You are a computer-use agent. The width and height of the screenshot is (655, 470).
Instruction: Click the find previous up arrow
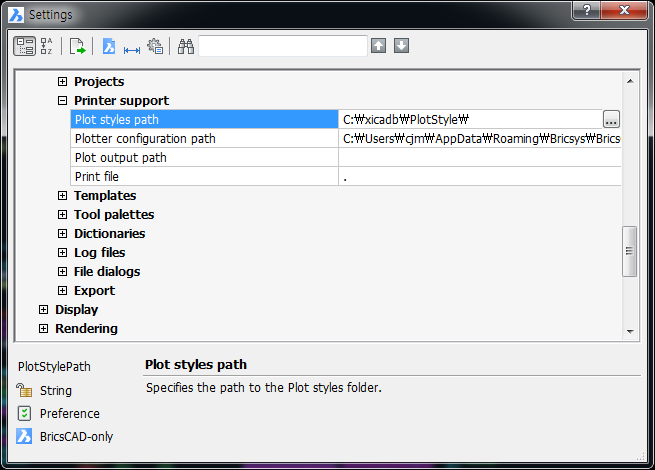tap(378, 46)
